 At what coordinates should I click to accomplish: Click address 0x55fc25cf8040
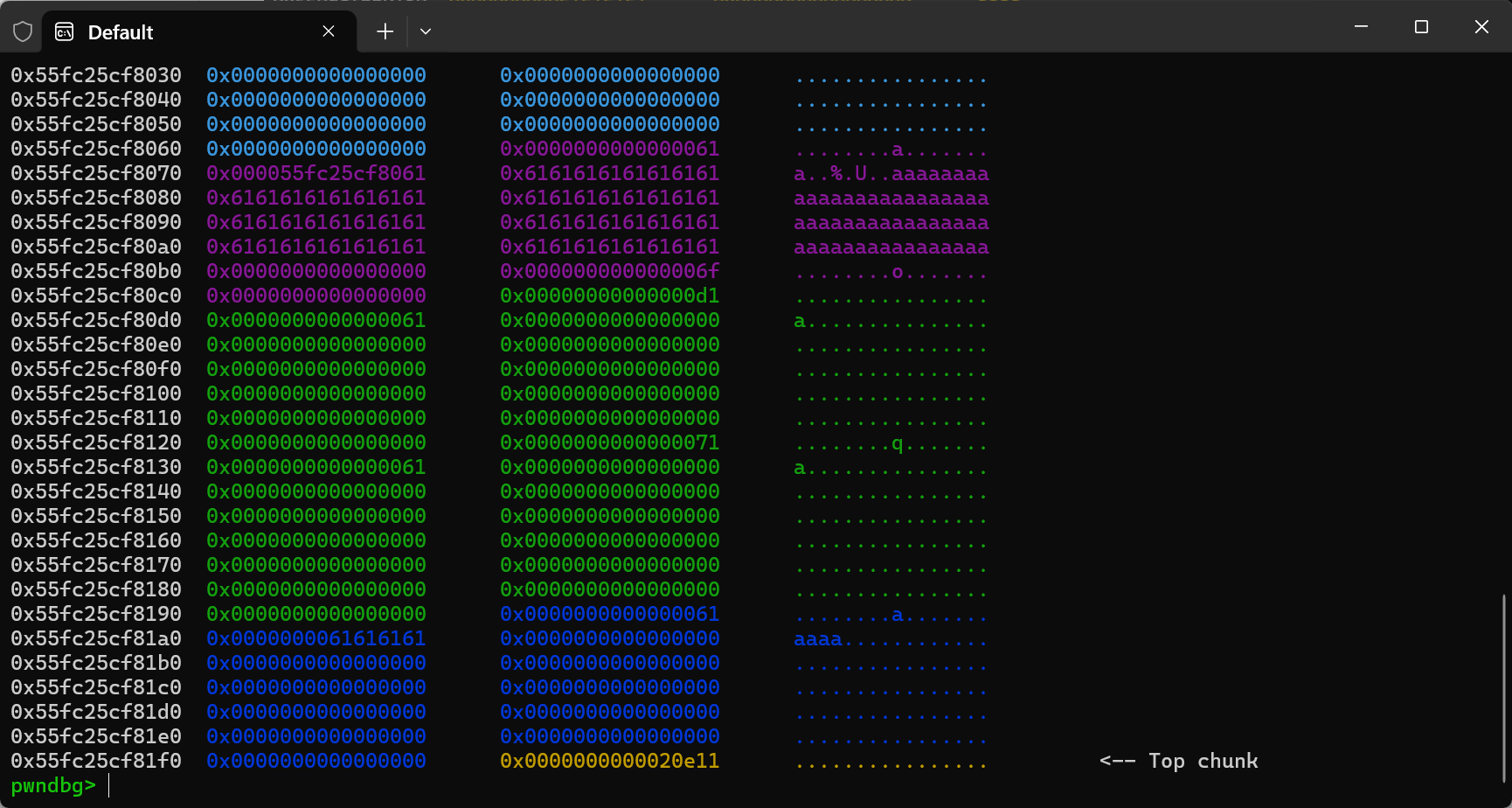[x=96, y=100]
